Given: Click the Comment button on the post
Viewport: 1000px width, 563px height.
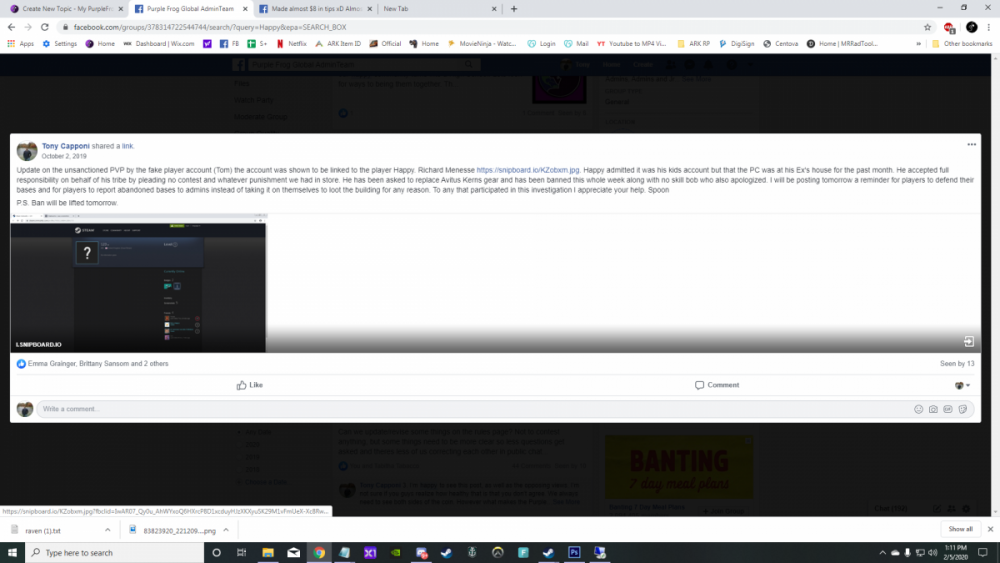Looking at the screenshot, I should 717,385.
